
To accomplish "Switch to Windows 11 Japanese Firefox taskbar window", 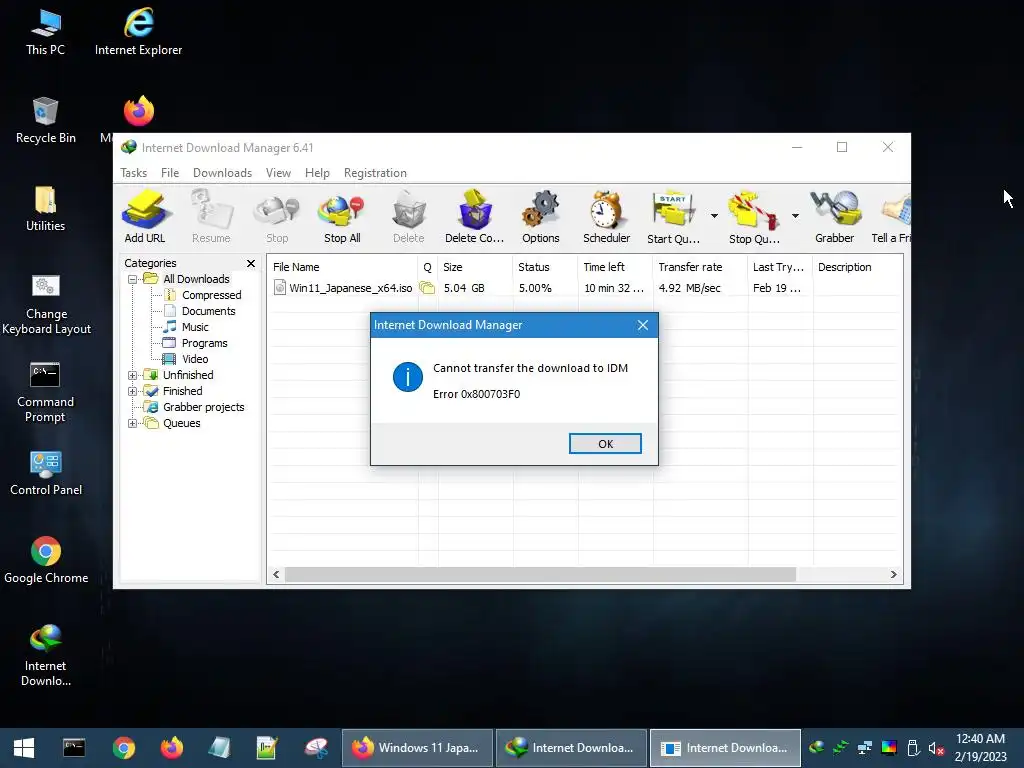I will coord(417,748).
